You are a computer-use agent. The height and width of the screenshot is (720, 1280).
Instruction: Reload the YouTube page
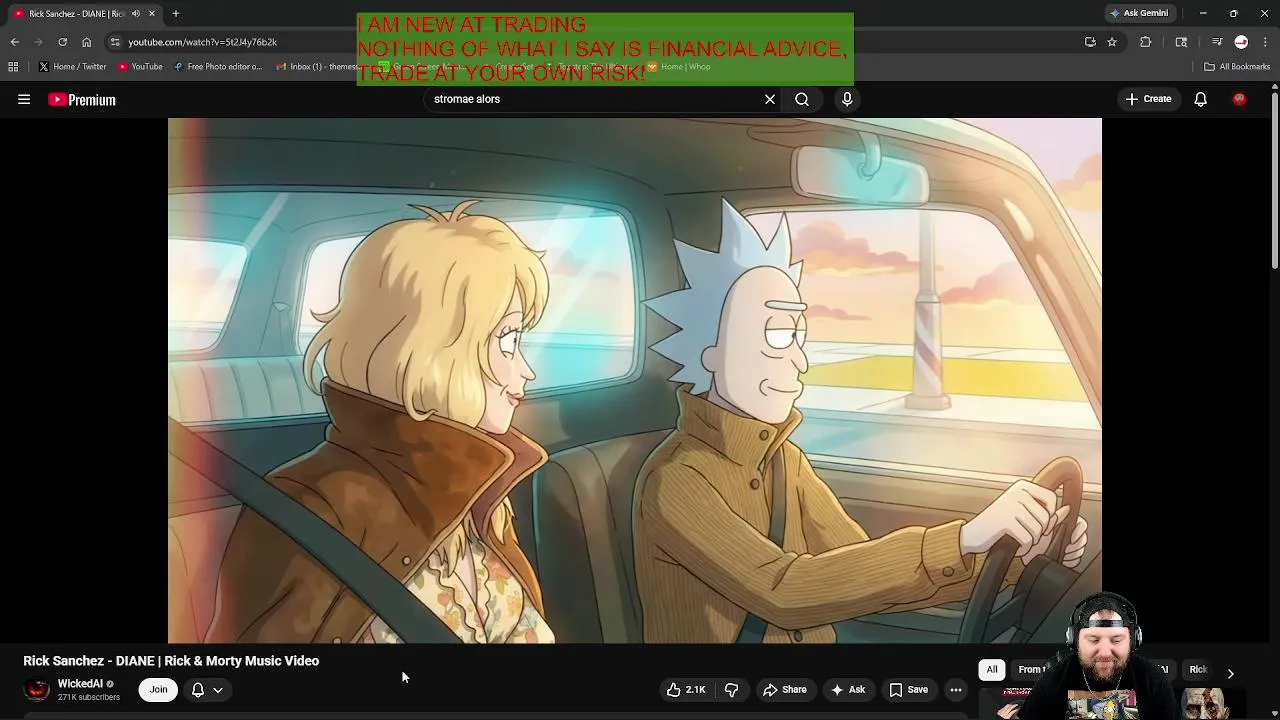point(62,42)
